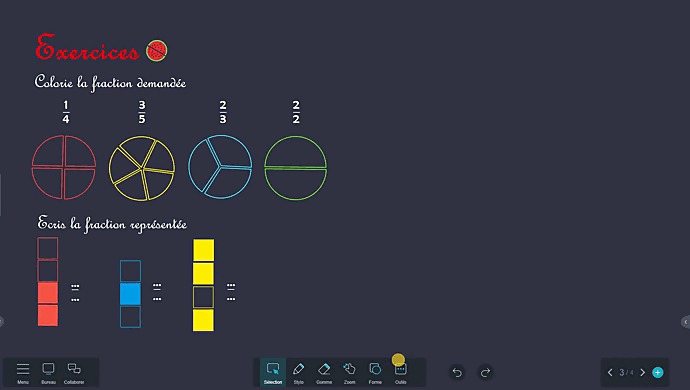
Task: Switch to the Bureau desktop view
Action: tap(48, 372)
